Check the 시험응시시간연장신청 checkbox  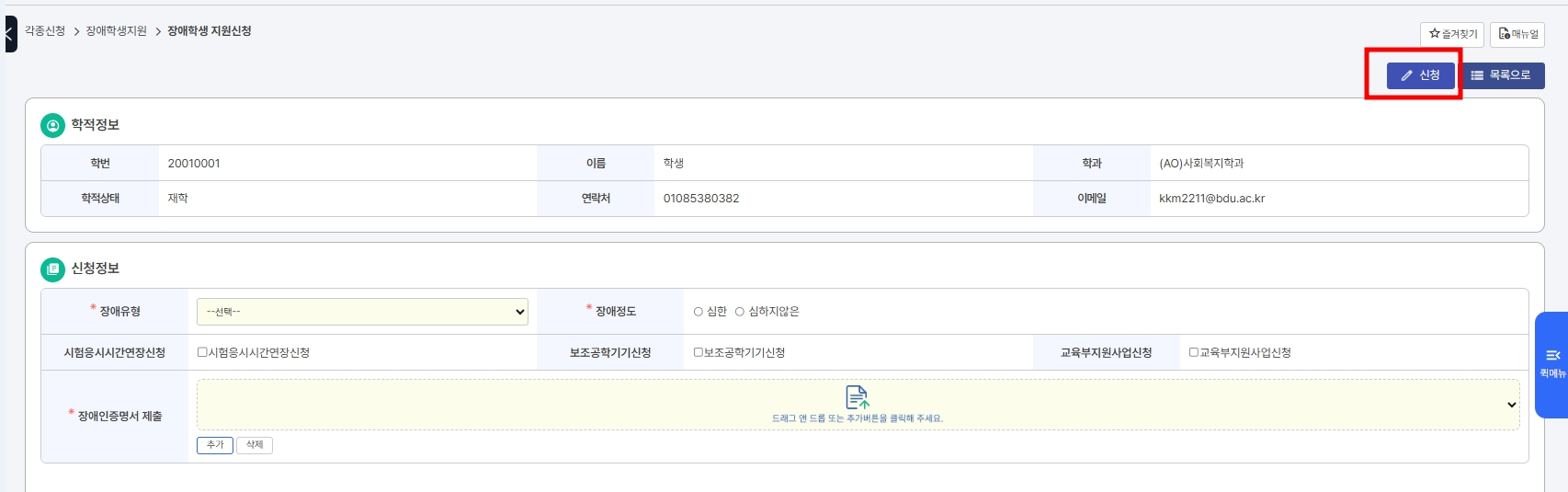(202, 352)
